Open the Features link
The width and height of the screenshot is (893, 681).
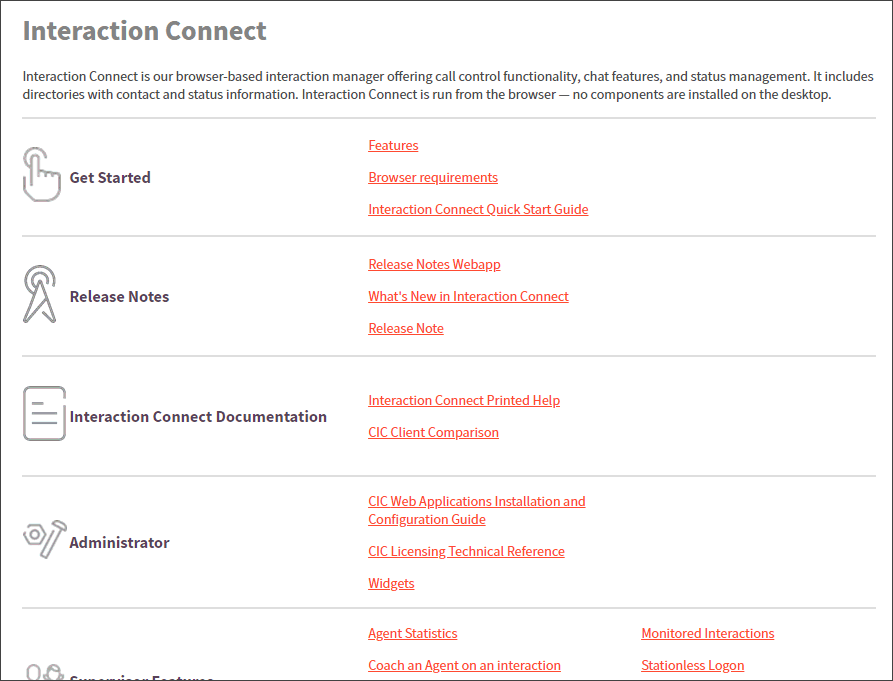point(393,146)
